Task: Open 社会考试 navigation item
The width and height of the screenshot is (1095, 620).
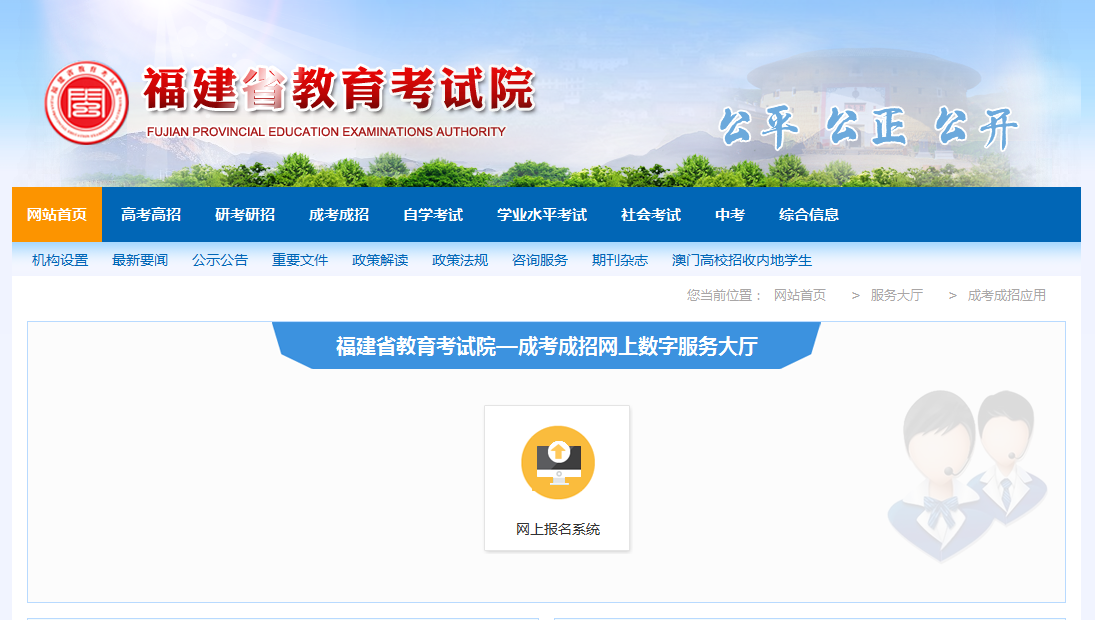Action: coord(651,214)
